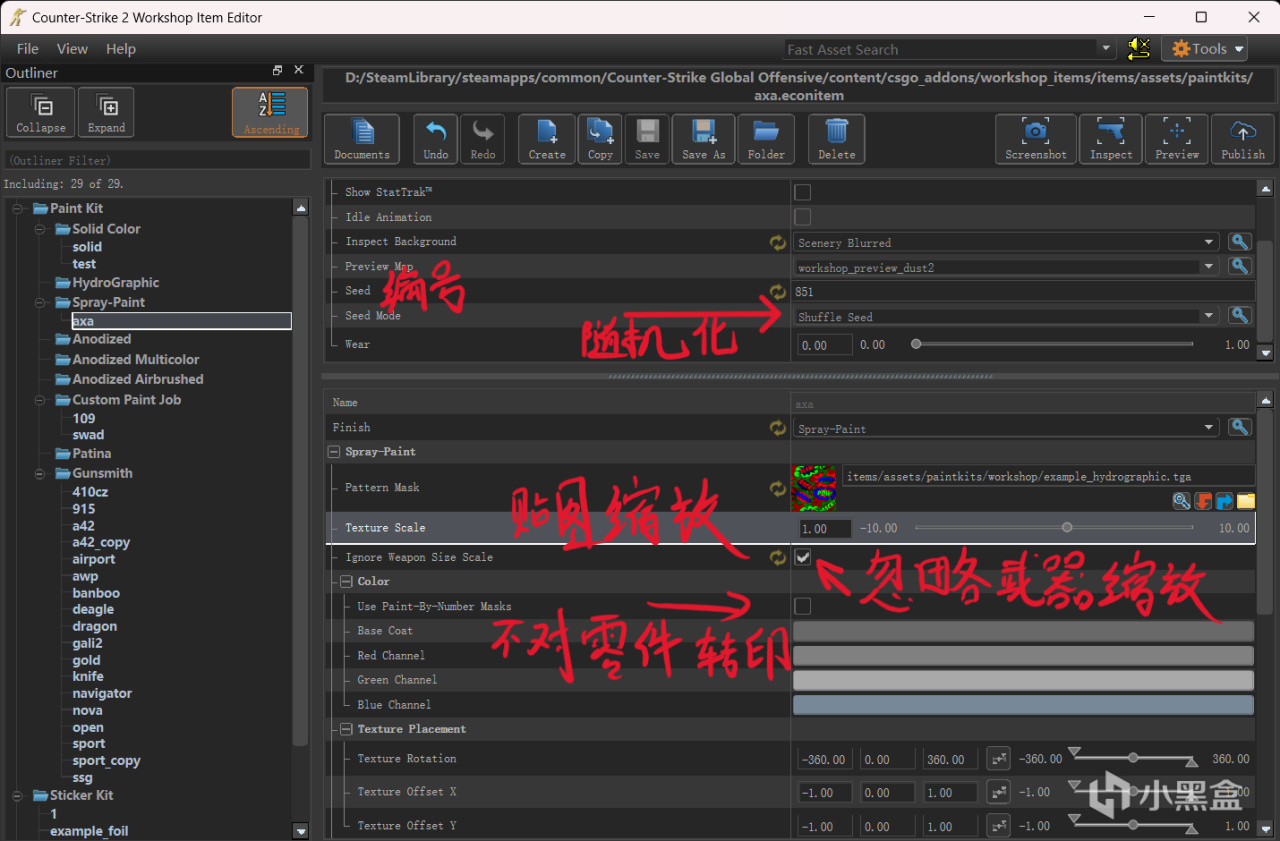
Task: Select the Sticker Kit tree node
Action: tap(81, 795)
